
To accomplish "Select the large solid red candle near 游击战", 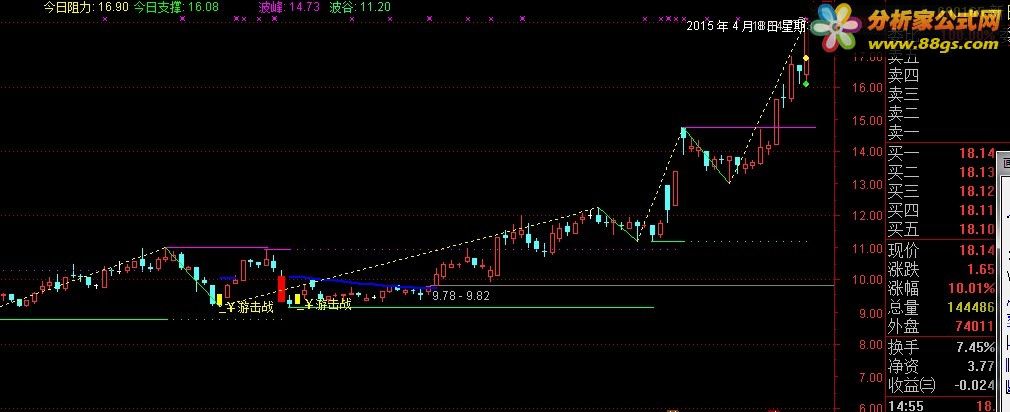I will (x=281, y=288).
